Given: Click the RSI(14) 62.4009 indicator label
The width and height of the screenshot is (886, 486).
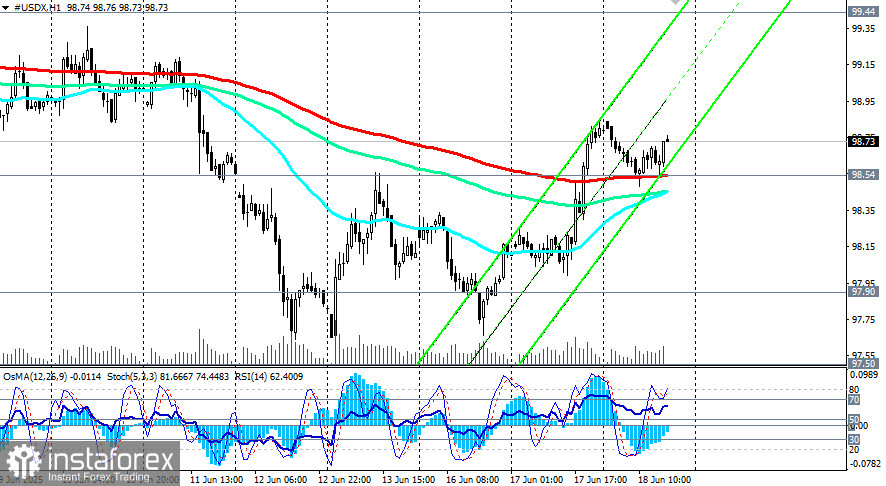Looking at the screenshot, I should (268, 376).
